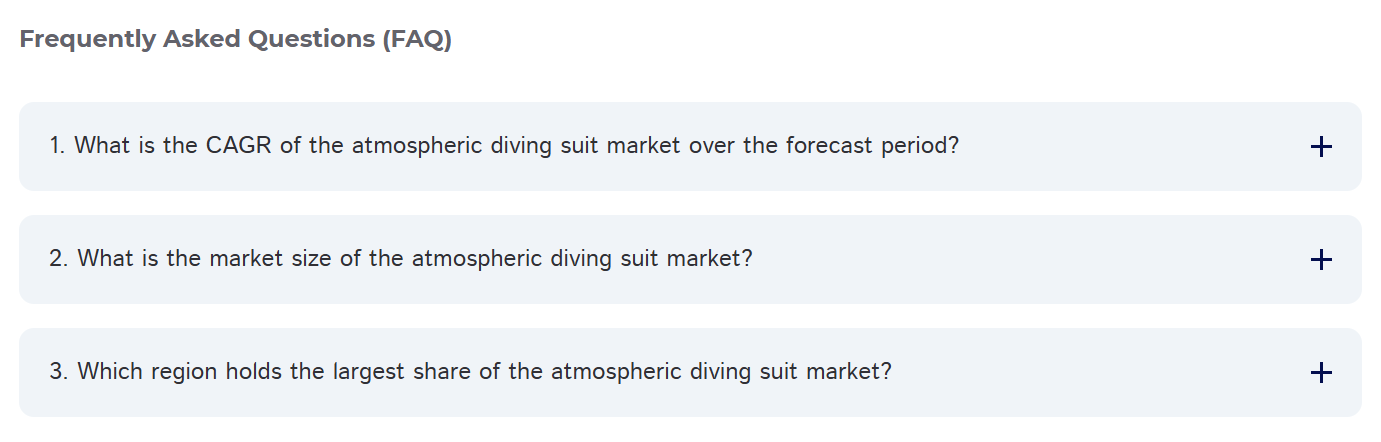The width and height of the screenshot is (1381, 442).
Task: Click the words 'market size' in question two
Action: point(265,259)
